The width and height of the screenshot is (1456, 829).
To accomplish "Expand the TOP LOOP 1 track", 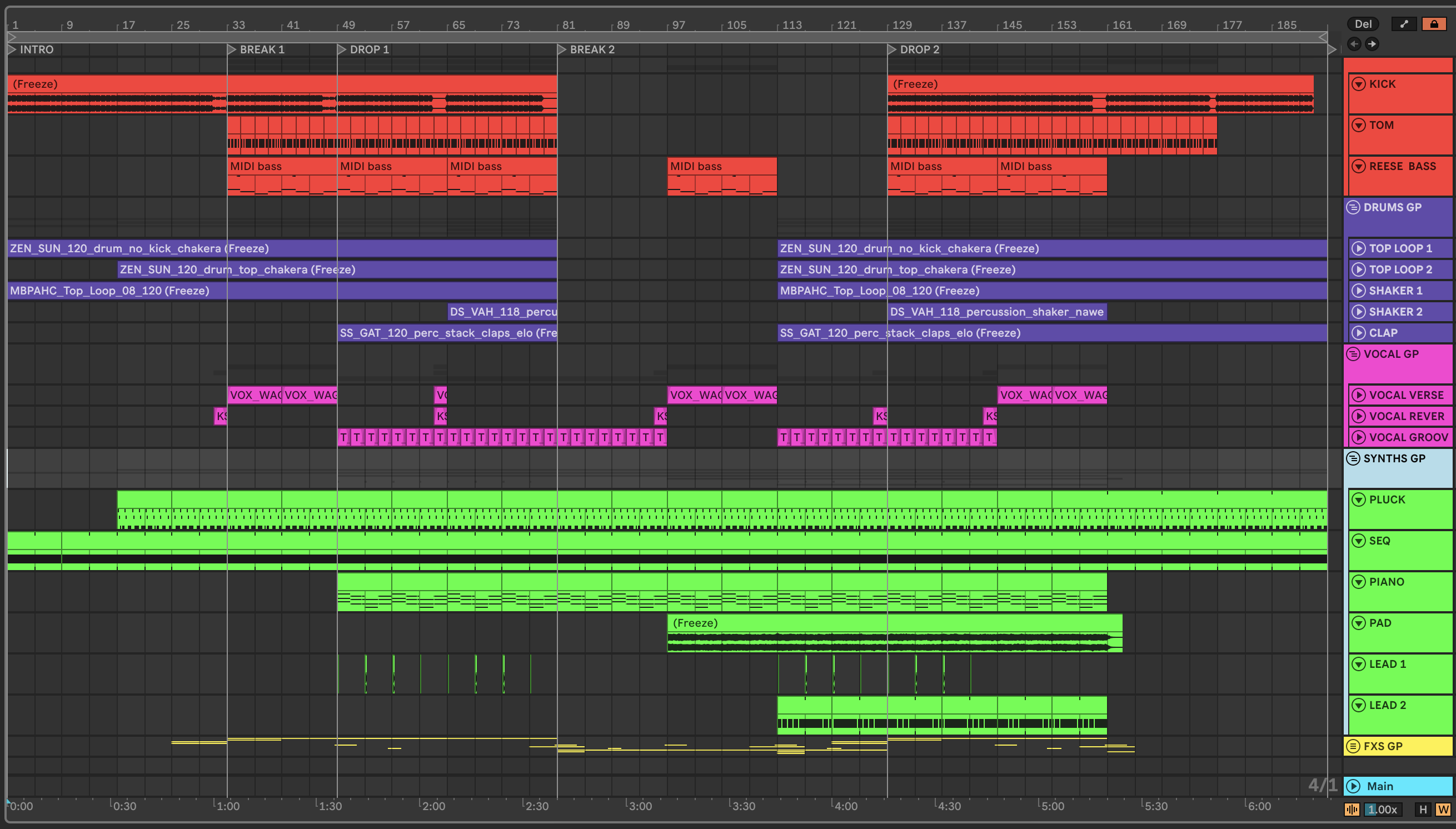I will point(1359,248).
